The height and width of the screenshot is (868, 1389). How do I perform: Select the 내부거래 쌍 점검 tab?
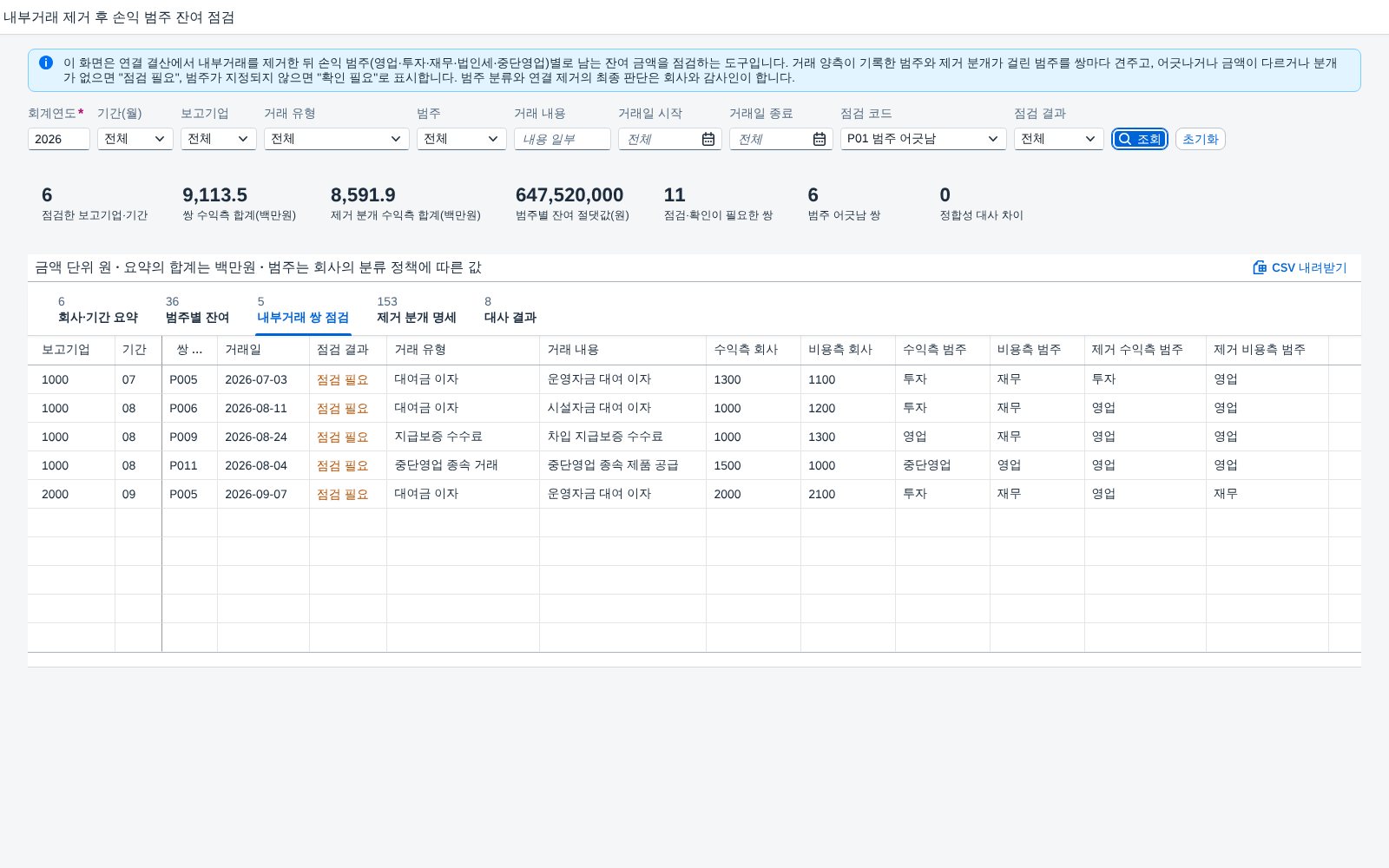(x=303, y=310)
